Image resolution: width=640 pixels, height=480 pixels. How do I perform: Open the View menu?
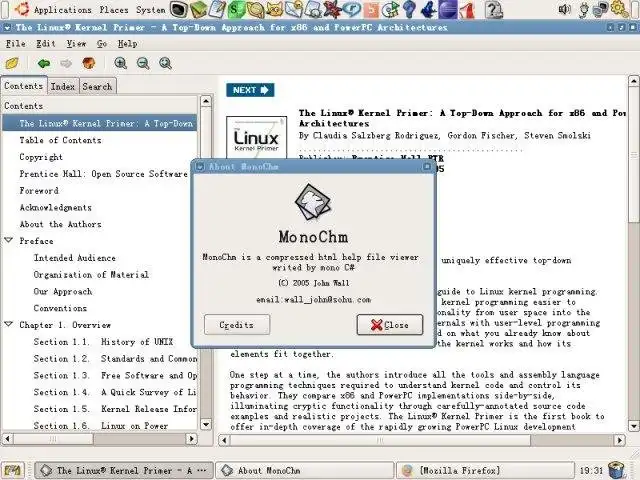[x=76, y=44]
